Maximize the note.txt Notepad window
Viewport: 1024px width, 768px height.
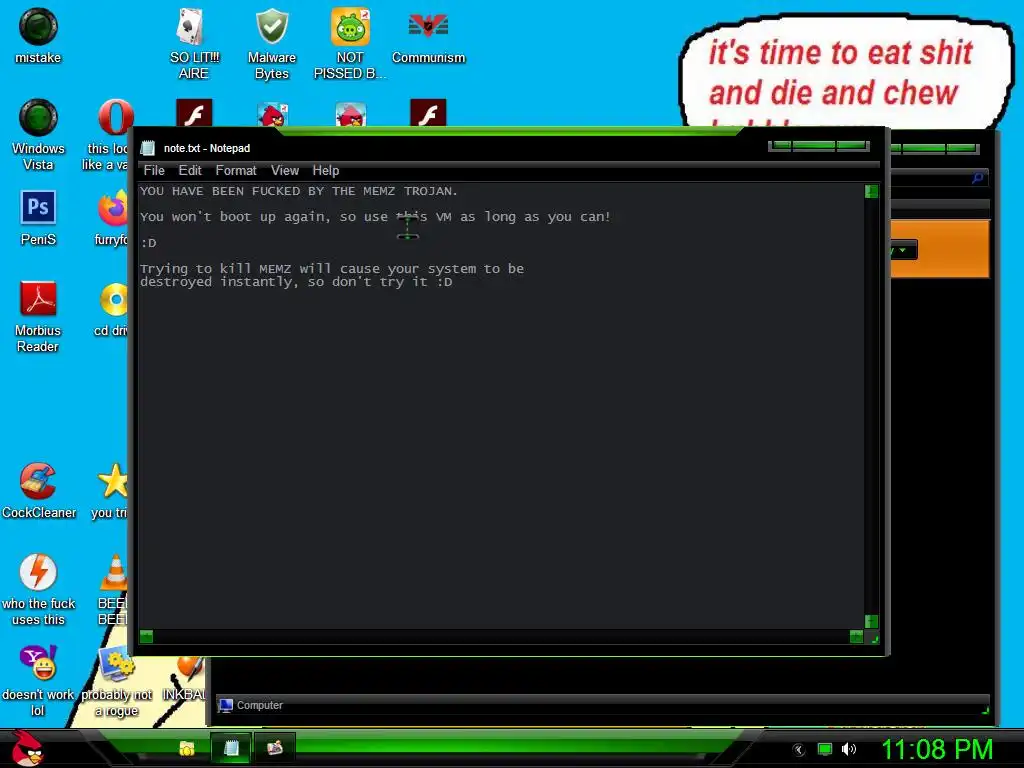[x=814, y=146]
